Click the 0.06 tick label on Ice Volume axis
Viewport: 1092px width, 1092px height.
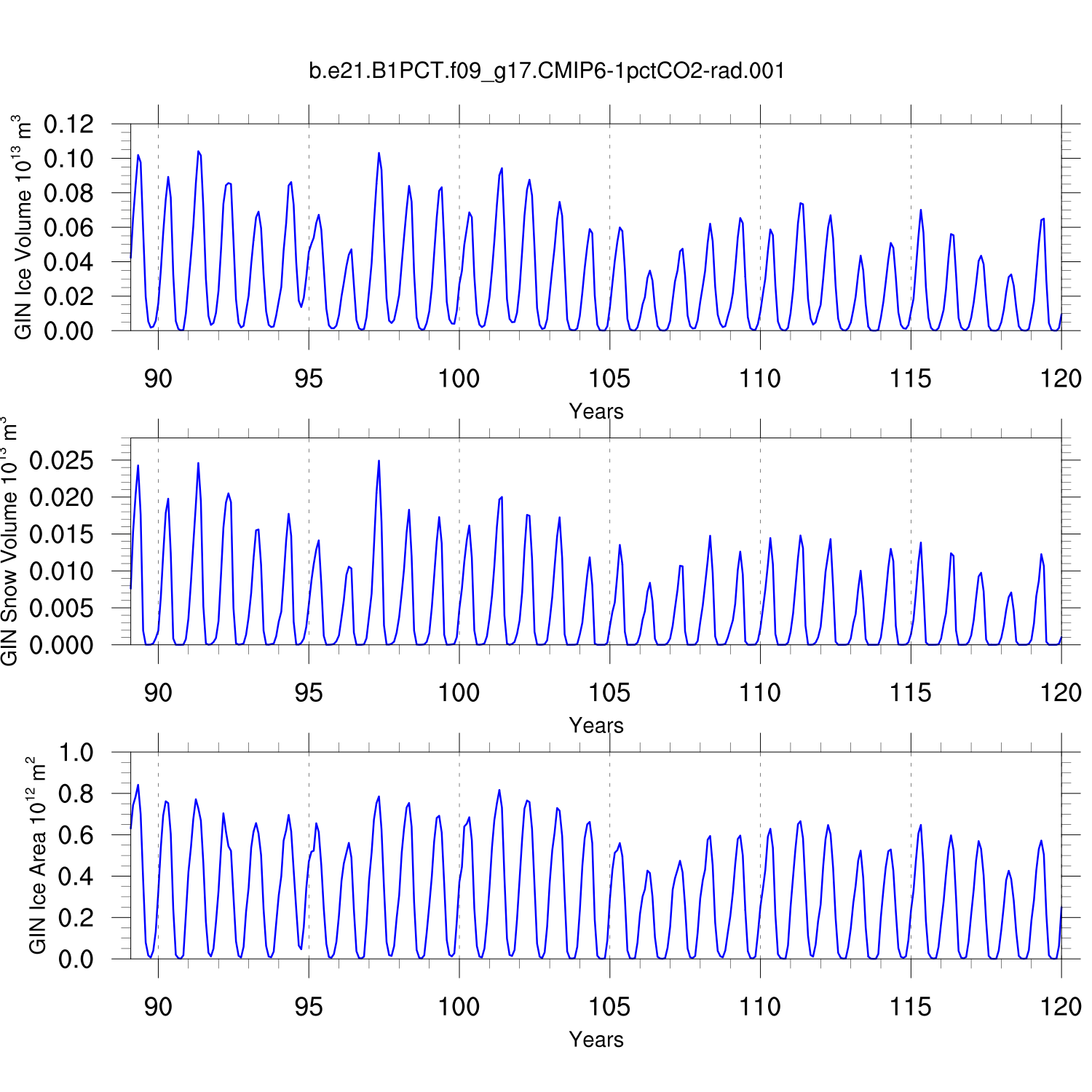[69, 228]
